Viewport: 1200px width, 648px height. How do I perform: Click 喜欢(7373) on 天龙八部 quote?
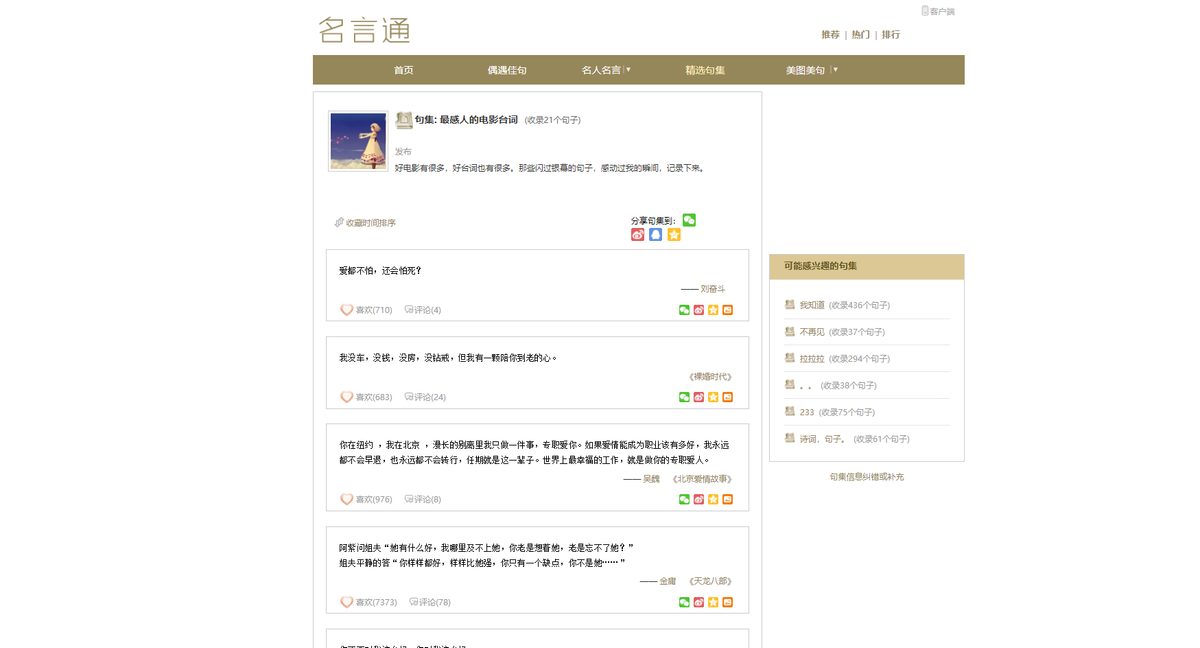click(377, 602)
